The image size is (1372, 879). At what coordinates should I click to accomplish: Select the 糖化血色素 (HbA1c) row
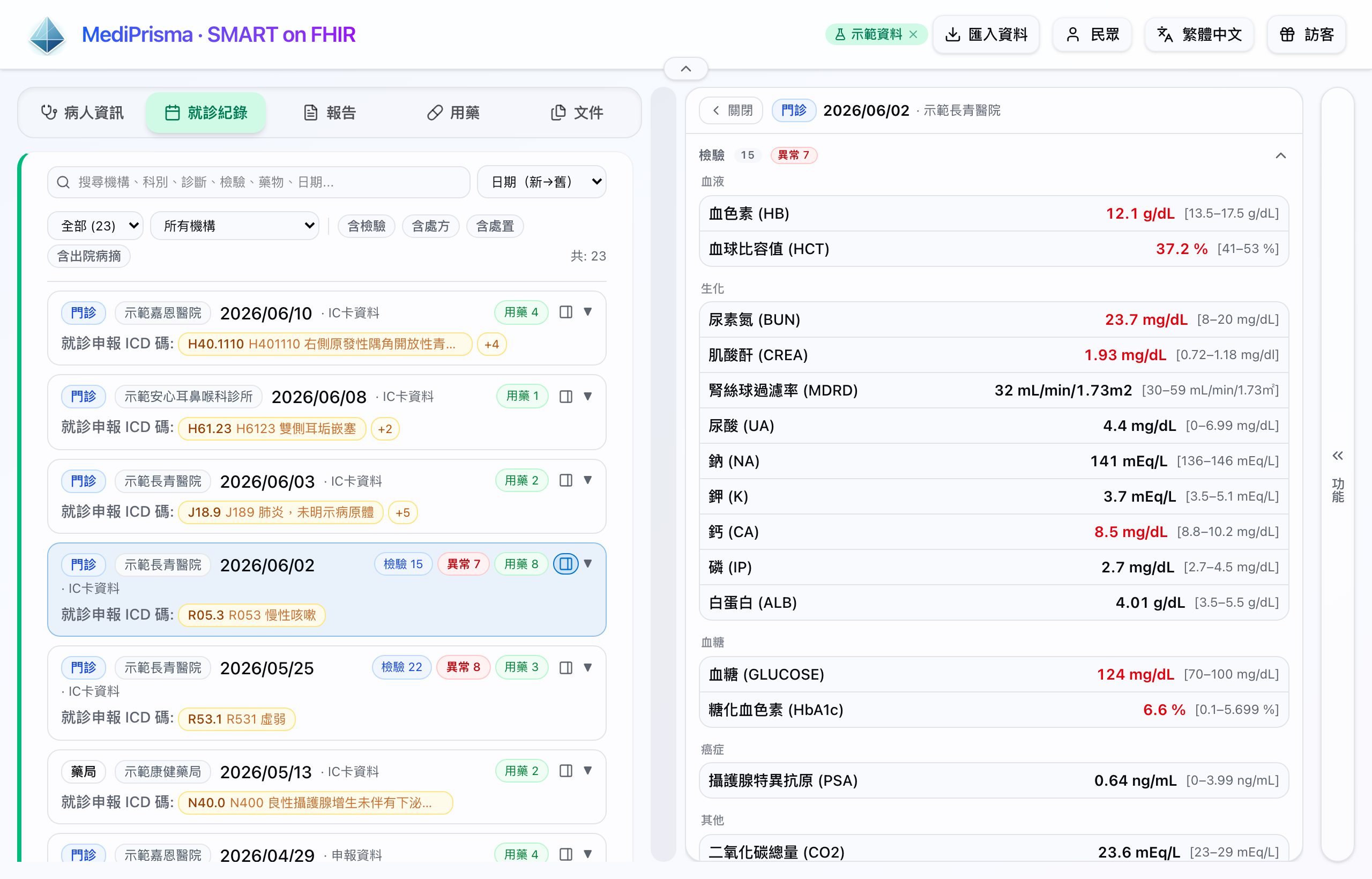click(994, 710)
